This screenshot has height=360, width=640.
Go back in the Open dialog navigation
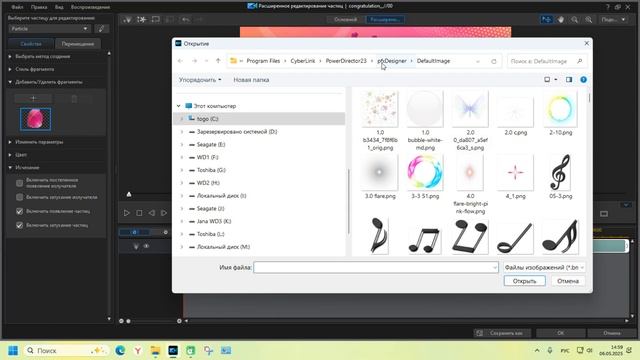click(x=180, y=61)
